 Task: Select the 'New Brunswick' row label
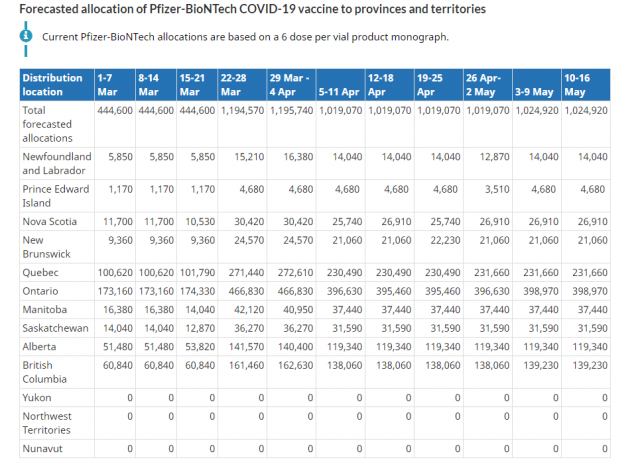tap(46, 247)
